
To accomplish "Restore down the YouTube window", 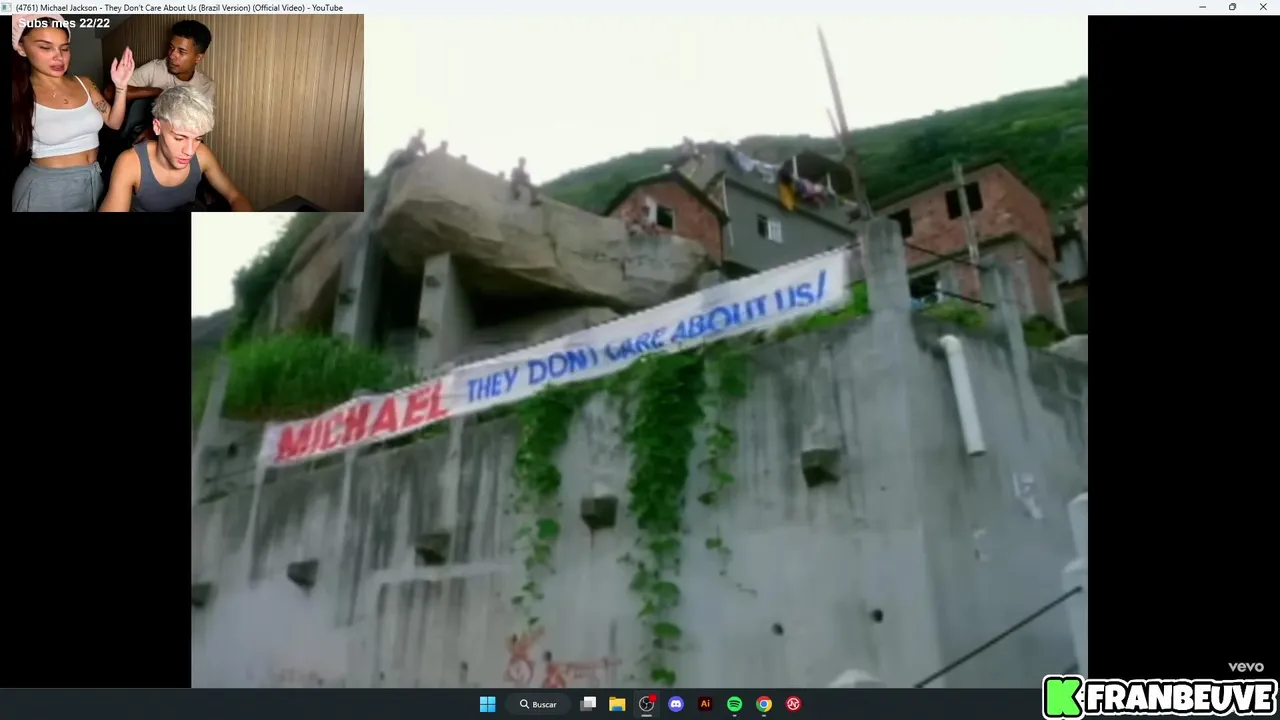I will [x=1232, y=7].
